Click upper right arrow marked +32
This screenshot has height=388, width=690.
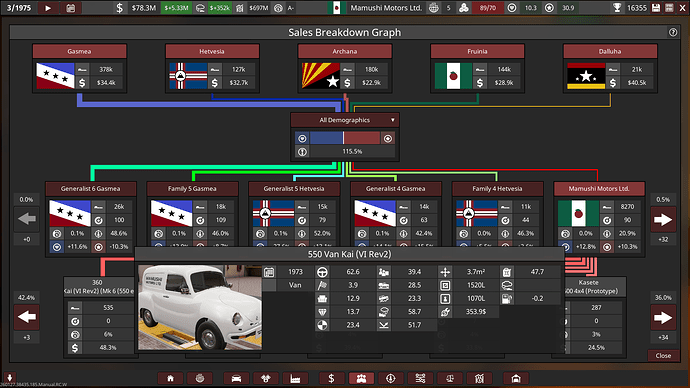pos(663,220)
